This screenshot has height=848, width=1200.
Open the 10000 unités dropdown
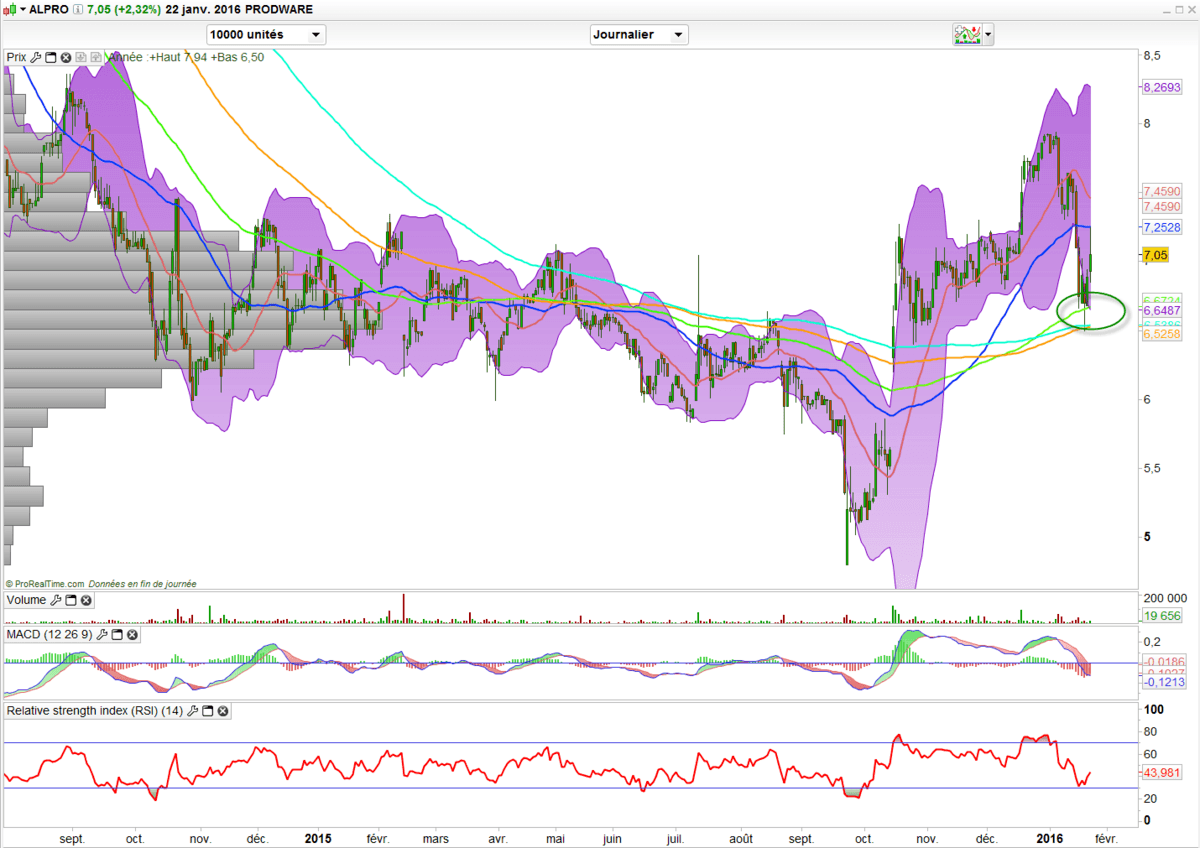266,35
